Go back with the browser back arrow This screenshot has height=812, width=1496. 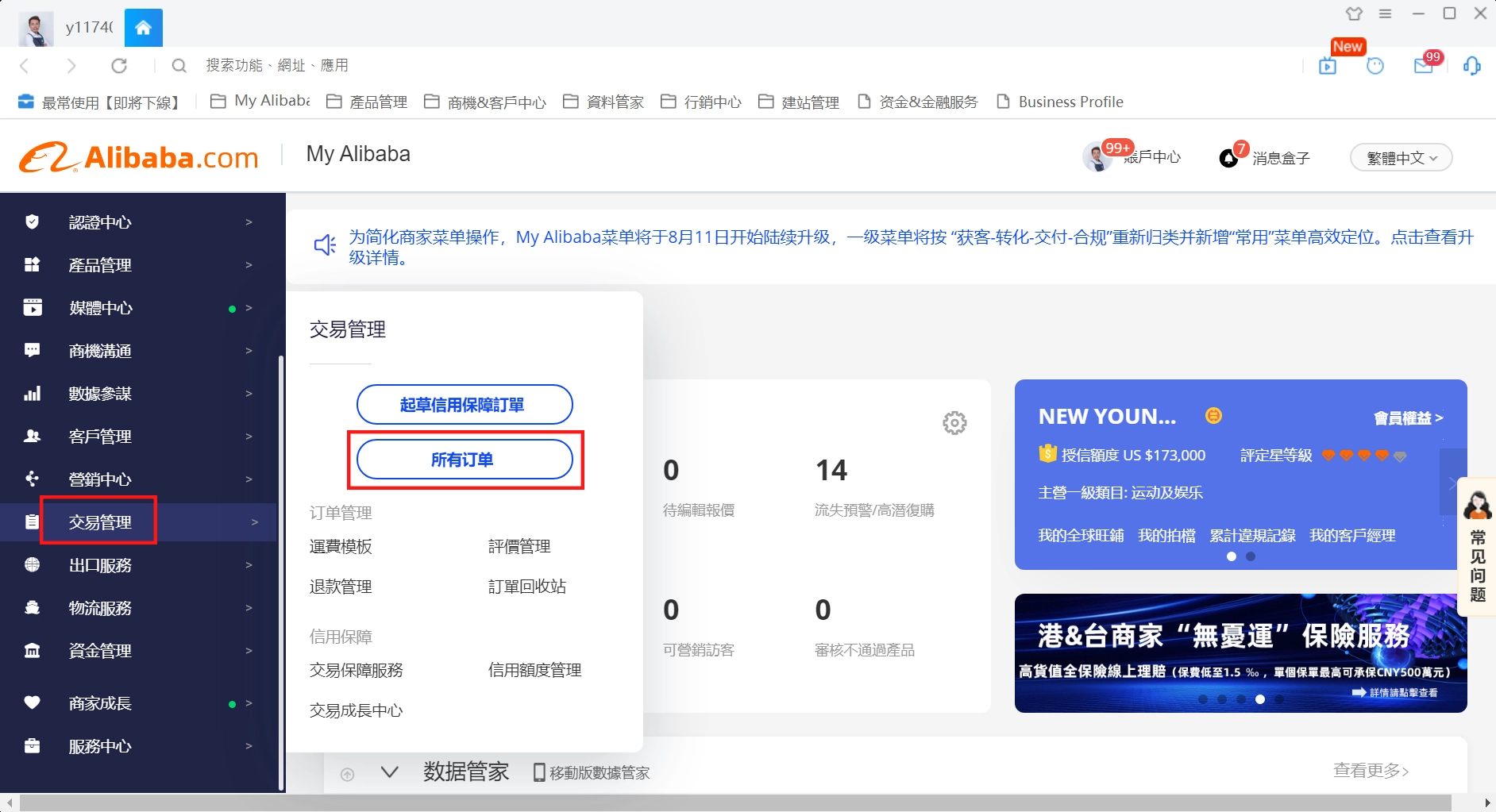(24, 66)
